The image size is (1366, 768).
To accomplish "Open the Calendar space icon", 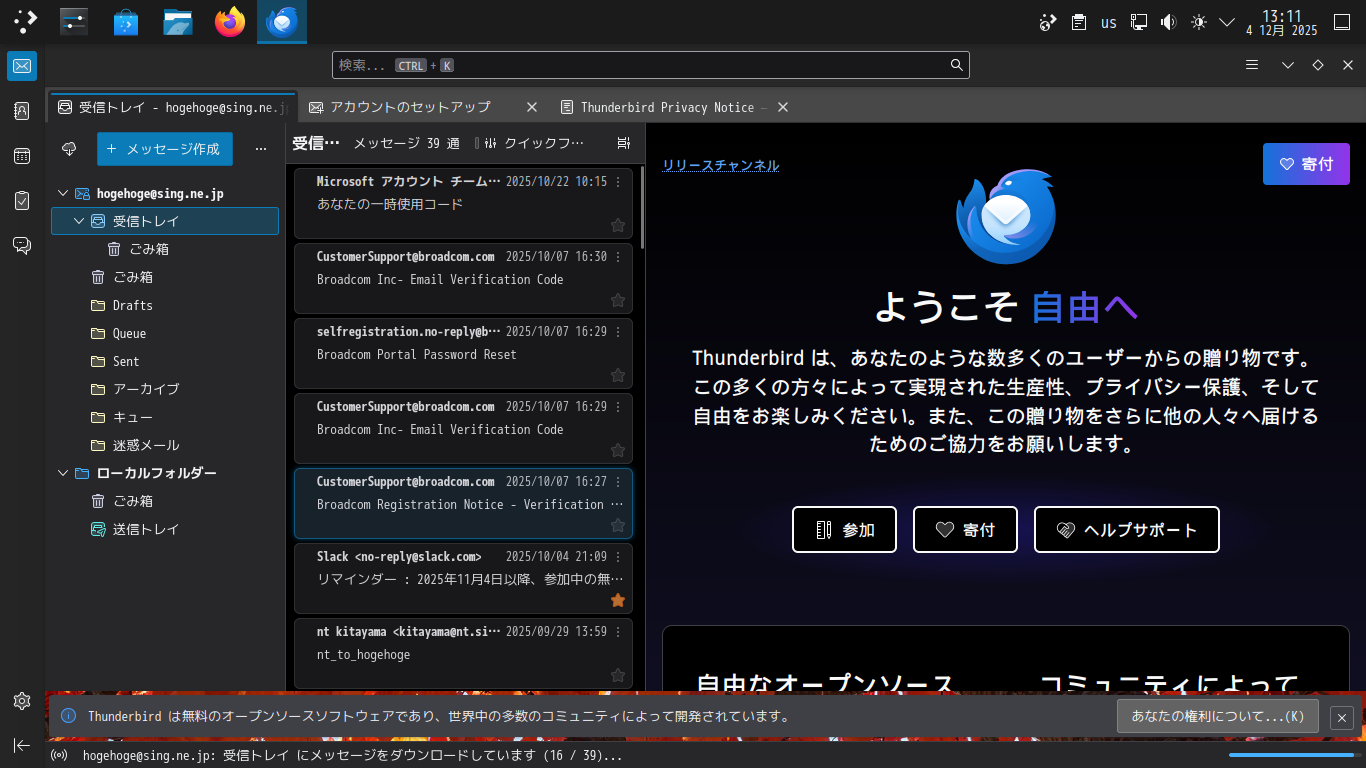I will point(22,156).
